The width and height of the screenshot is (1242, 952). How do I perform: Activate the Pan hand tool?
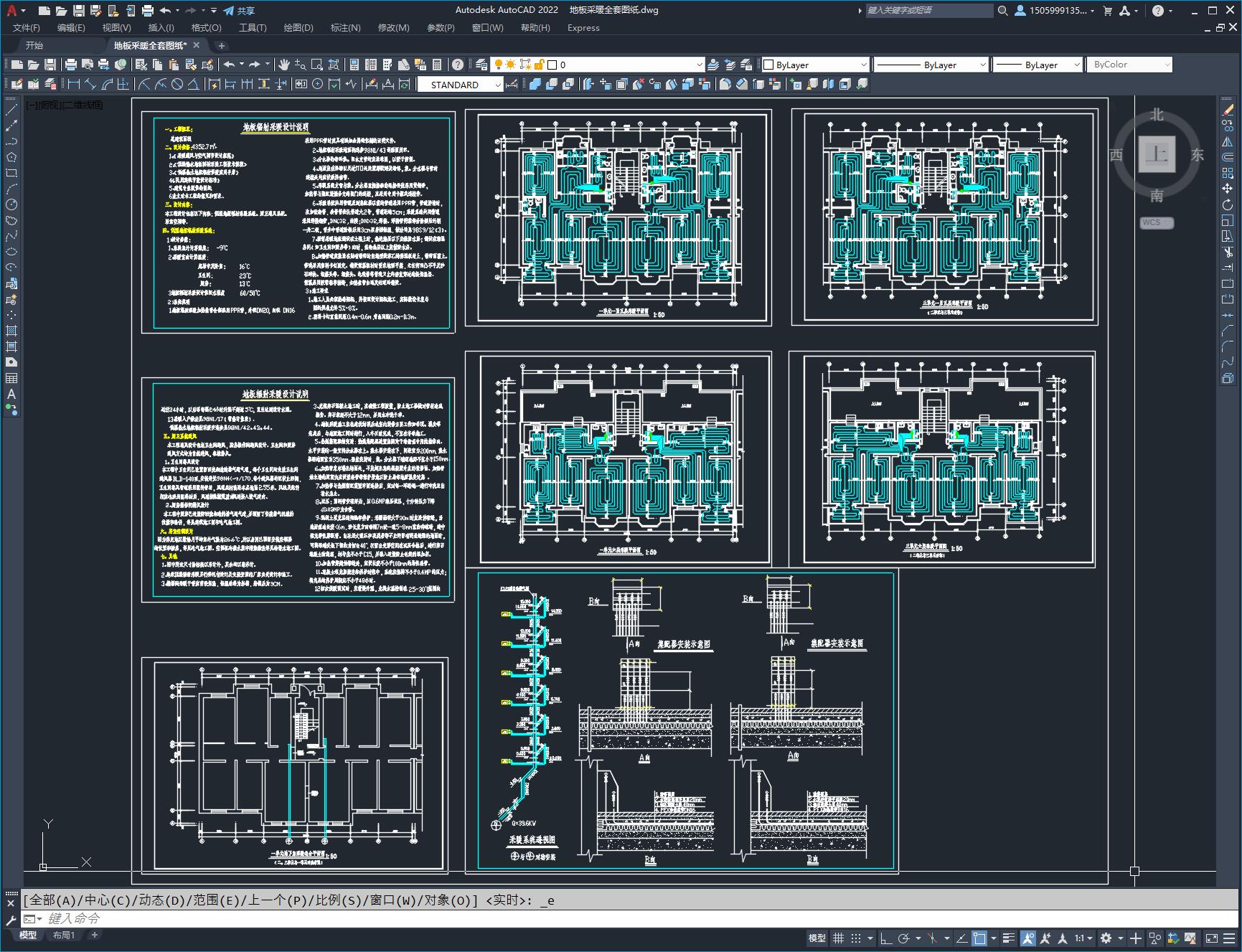tap(284, 65)
